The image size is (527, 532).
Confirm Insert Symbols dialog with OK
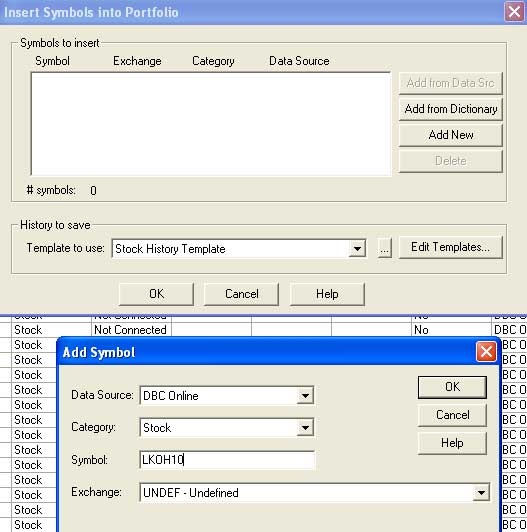156,294
